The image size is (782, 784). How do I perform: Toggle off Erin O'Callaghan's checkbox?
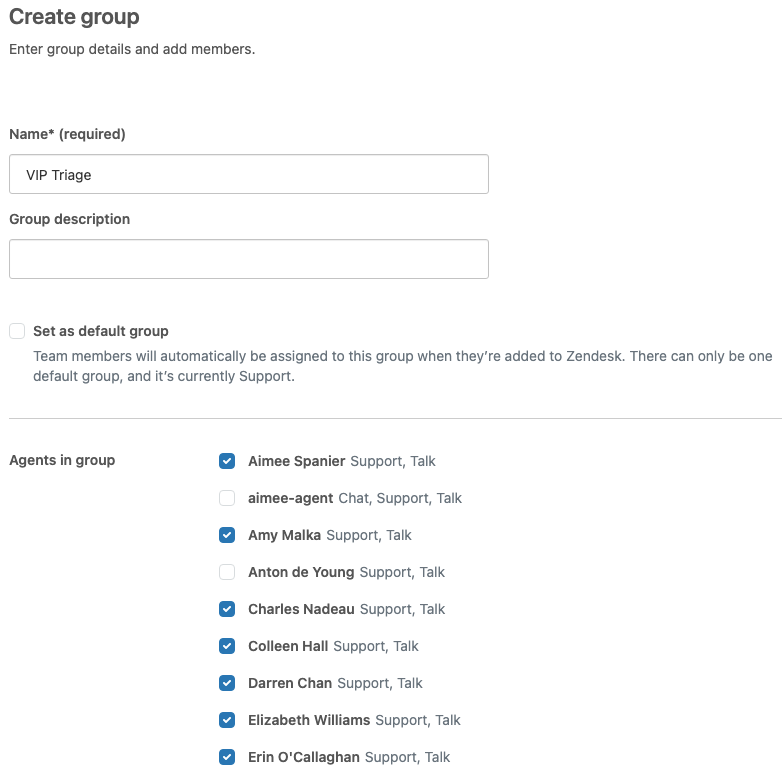(227, 756)
